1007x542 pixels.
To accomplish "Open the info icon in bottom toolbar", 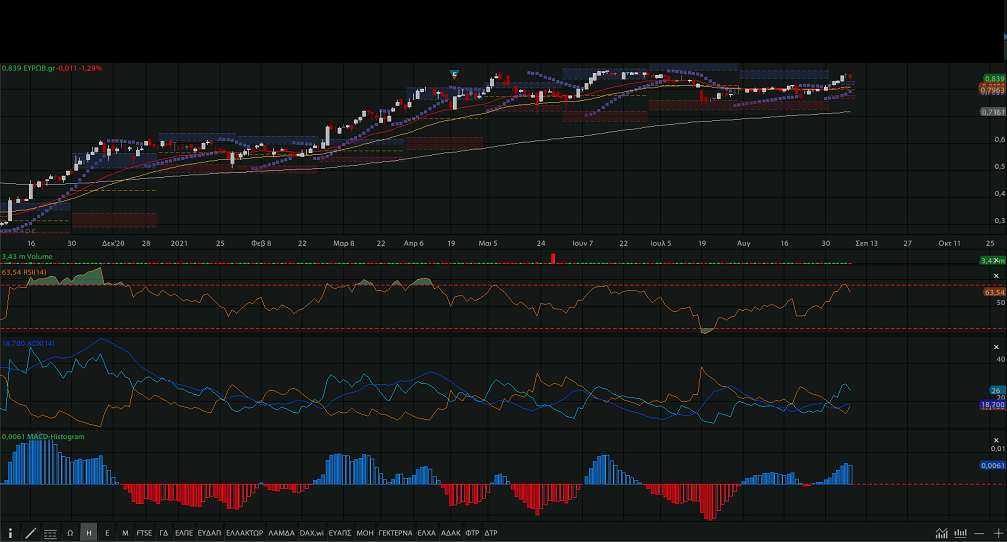I will tap(11, 533).
